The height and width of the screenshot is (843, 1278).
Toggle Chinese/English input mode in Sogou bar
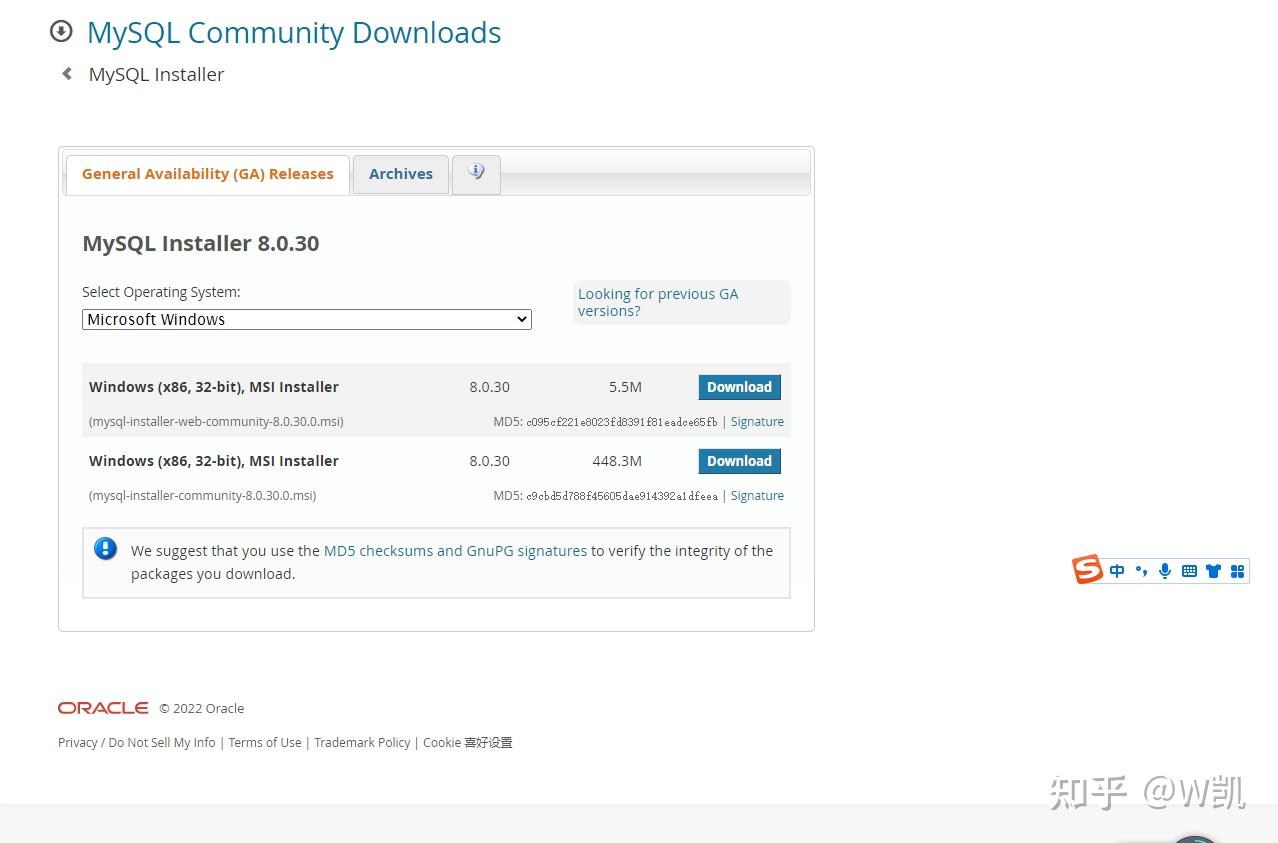(1117, 571)
